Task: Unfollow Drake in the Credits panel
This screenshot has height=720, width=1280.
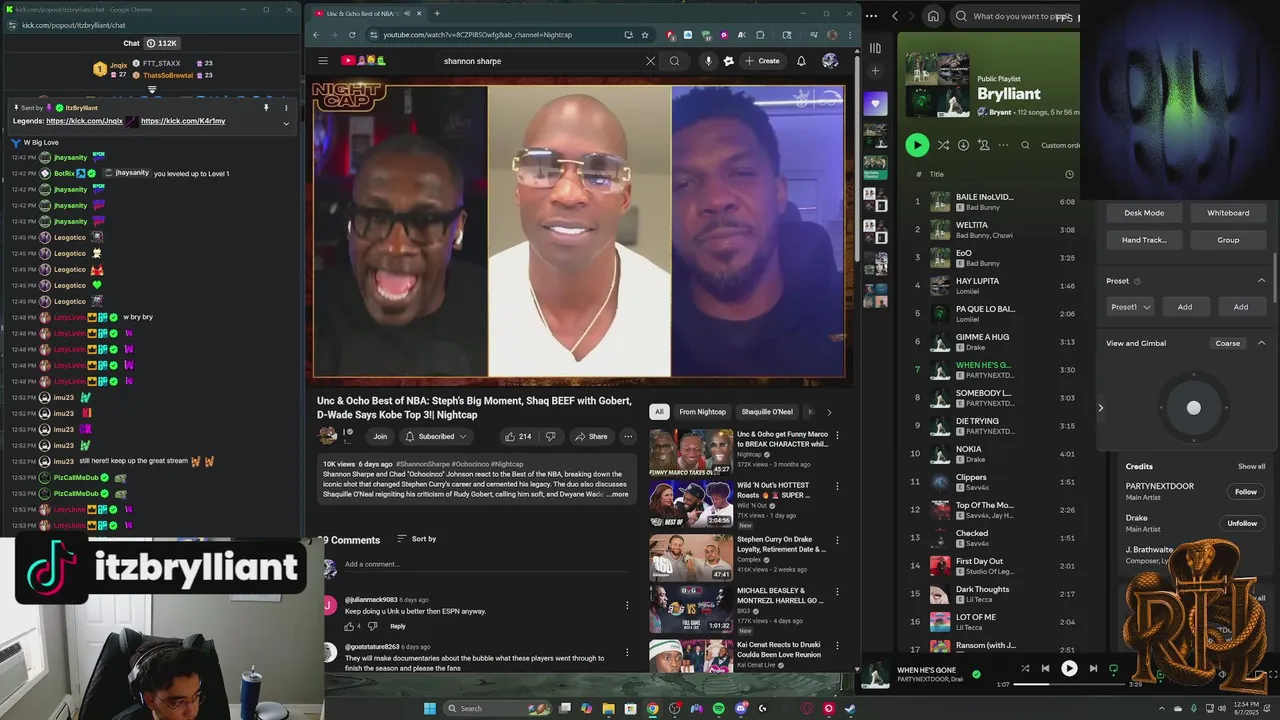Action: (x=1242, y=523)
